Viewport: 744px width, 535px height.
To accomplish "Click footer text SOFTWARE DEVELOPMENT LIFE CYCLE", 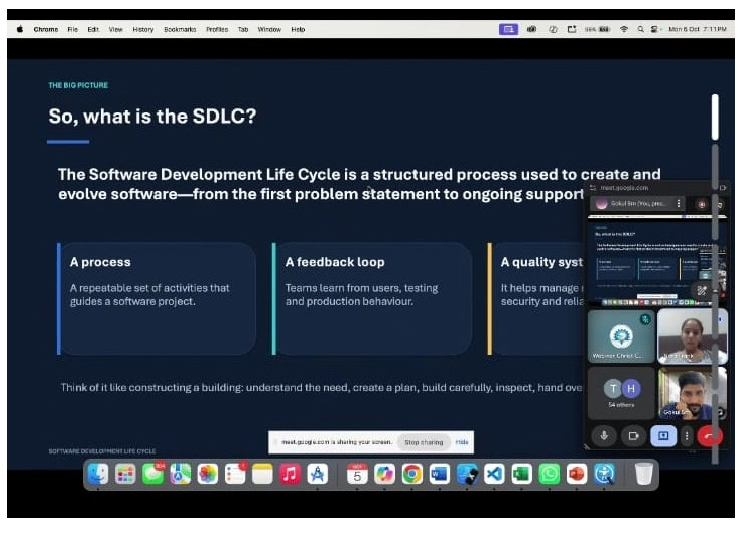I will coord(102,451).
